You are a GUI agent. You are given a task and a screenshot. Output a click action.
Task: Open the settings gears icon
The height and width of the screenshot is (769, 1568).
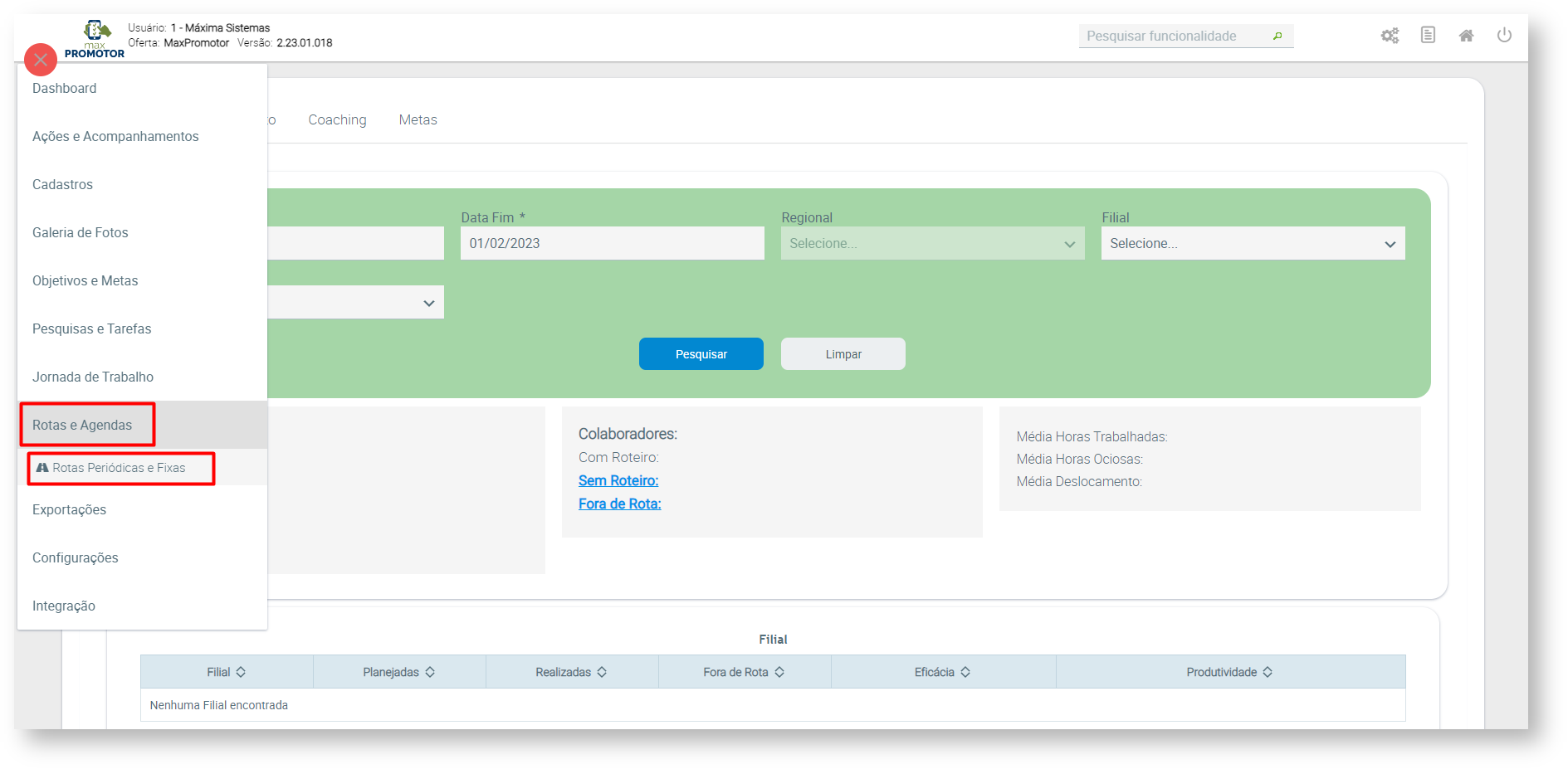(x=1390, y=36)
